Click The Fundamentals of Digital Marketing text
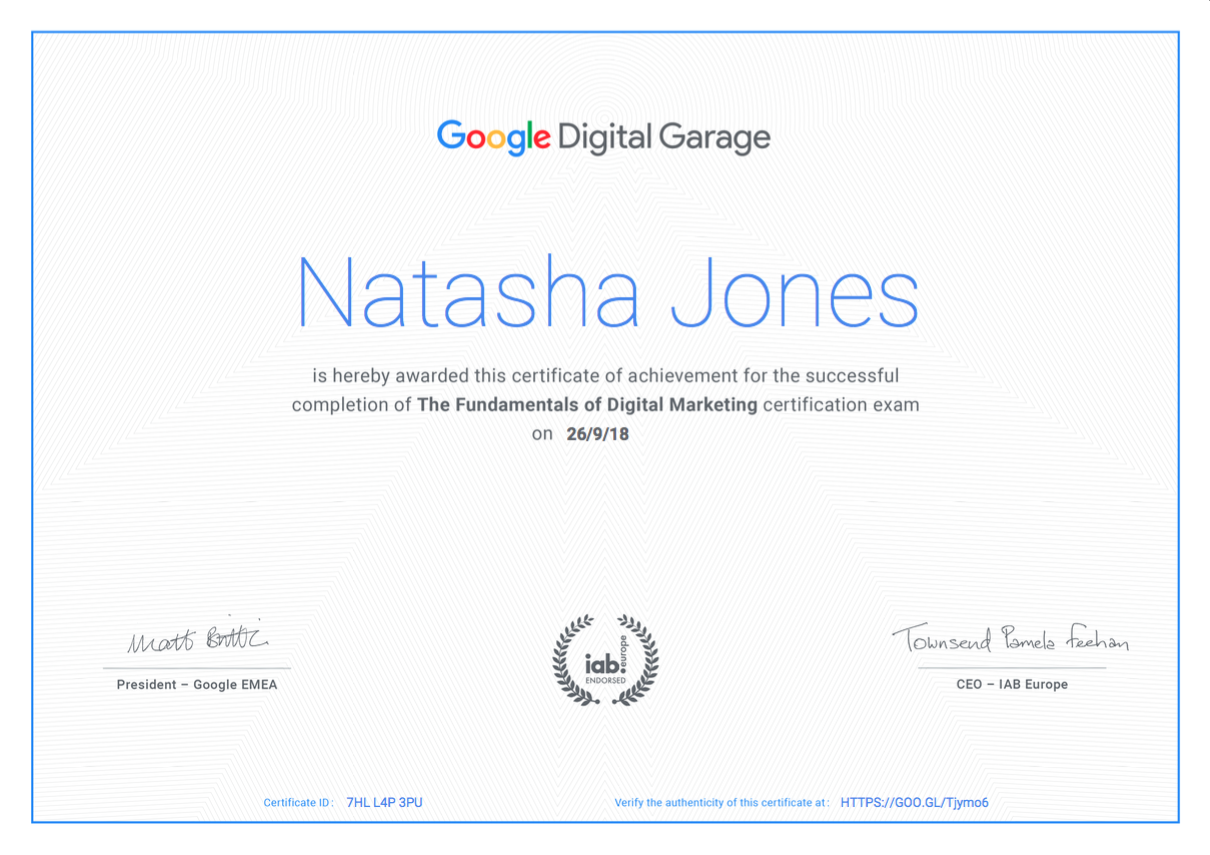 point(587,405)
